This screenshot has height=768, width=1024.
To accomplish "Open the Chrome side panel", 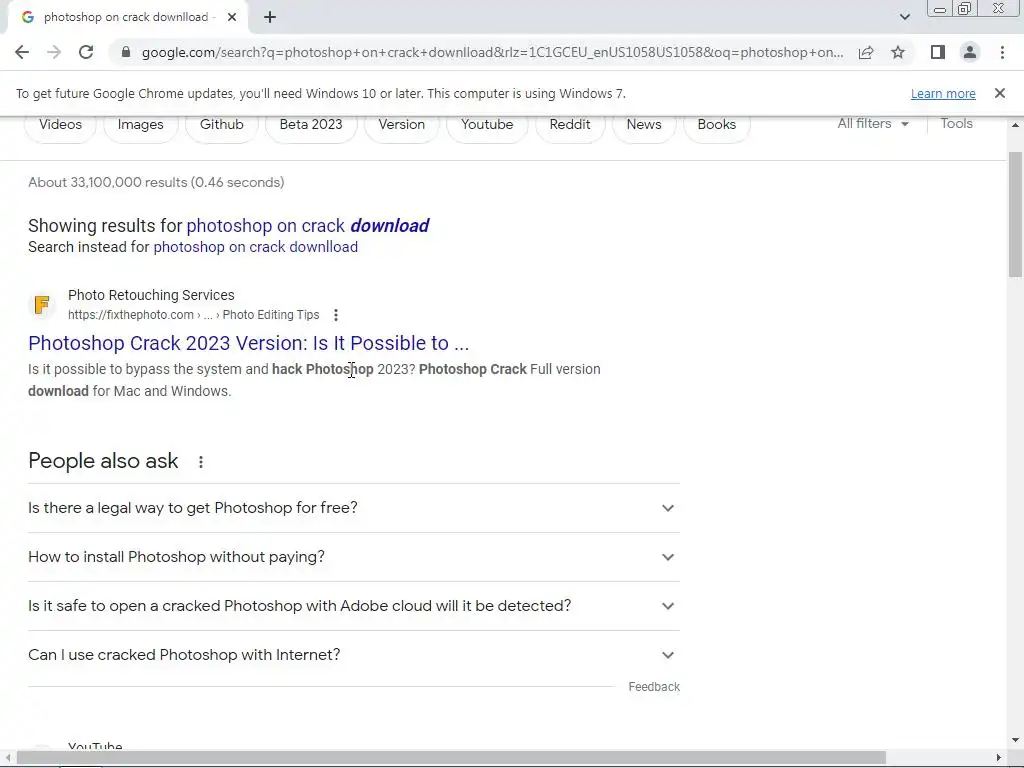I will [x=938, y=52].
